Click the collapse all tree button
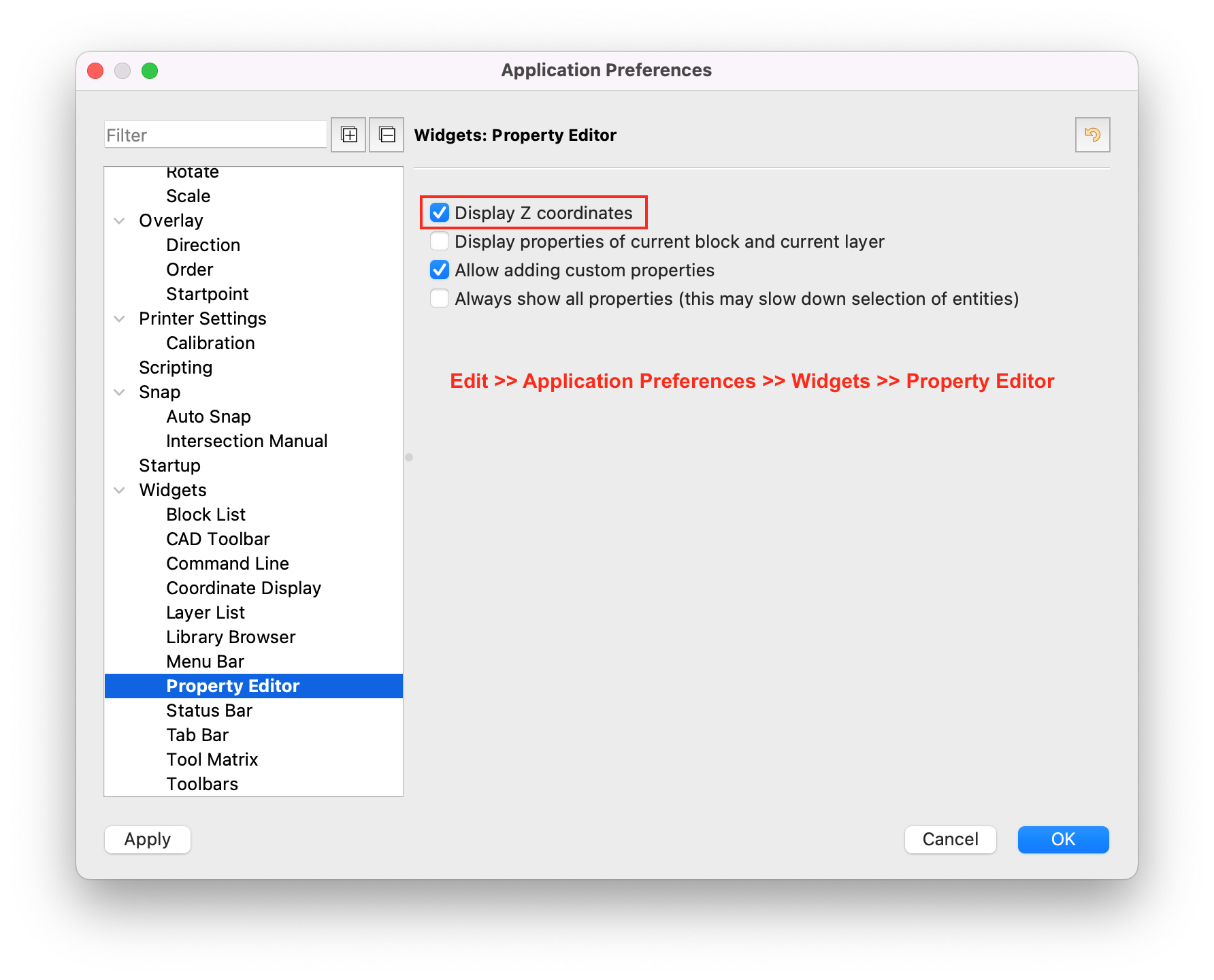The width and height of the screenshot is (1214, 980). pos(387,135)
